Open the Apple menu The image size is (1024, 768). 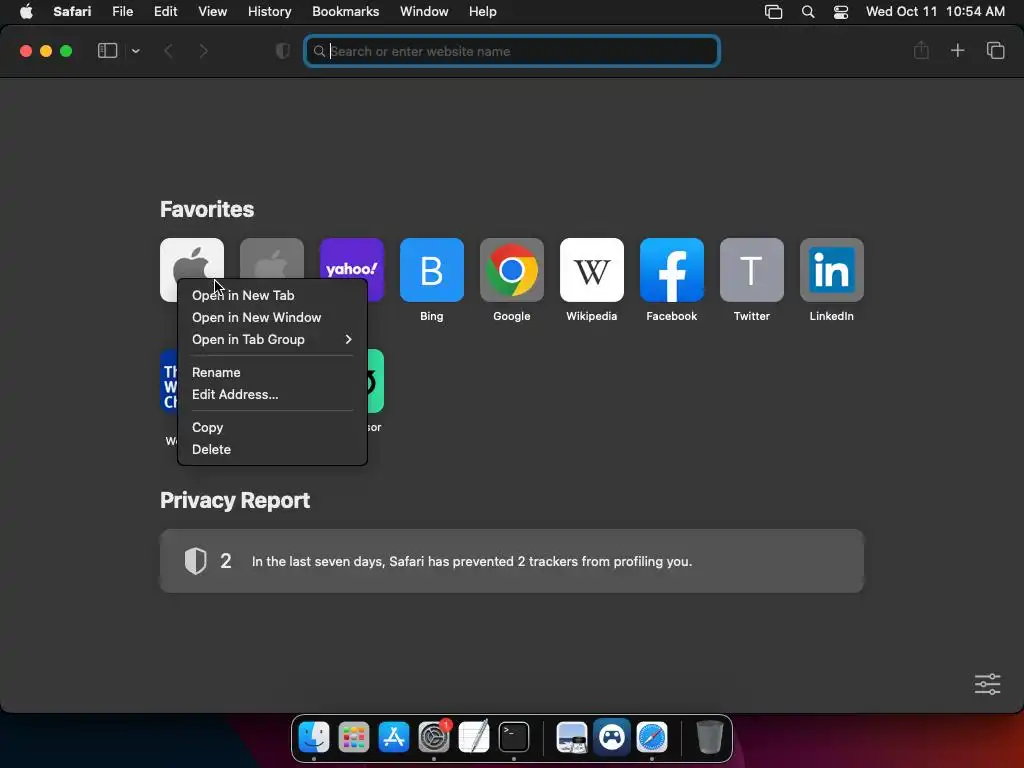pyautogui.click(x=26, y=11)
